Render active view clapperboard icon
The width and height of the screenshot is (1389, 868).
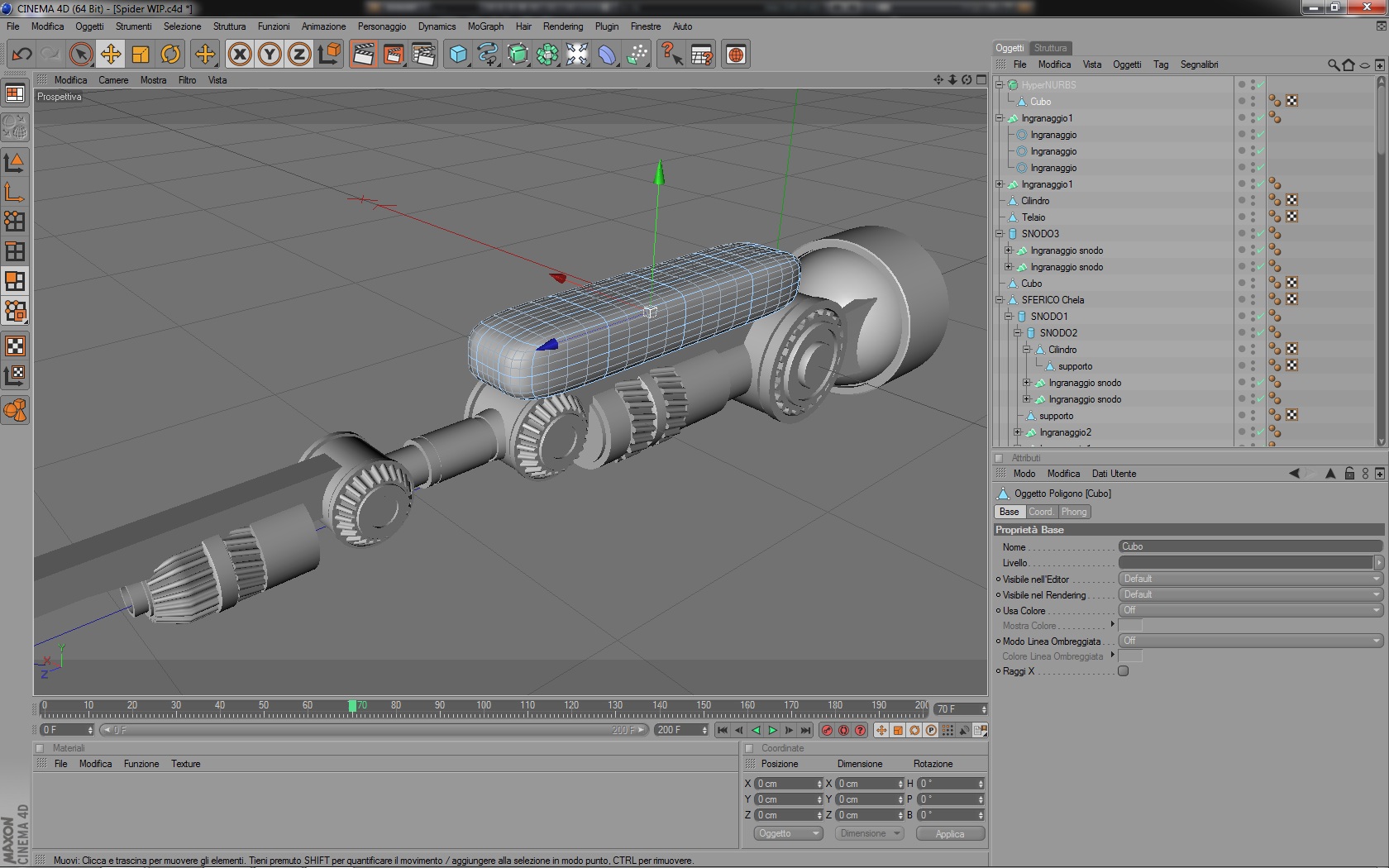point(363,55)
